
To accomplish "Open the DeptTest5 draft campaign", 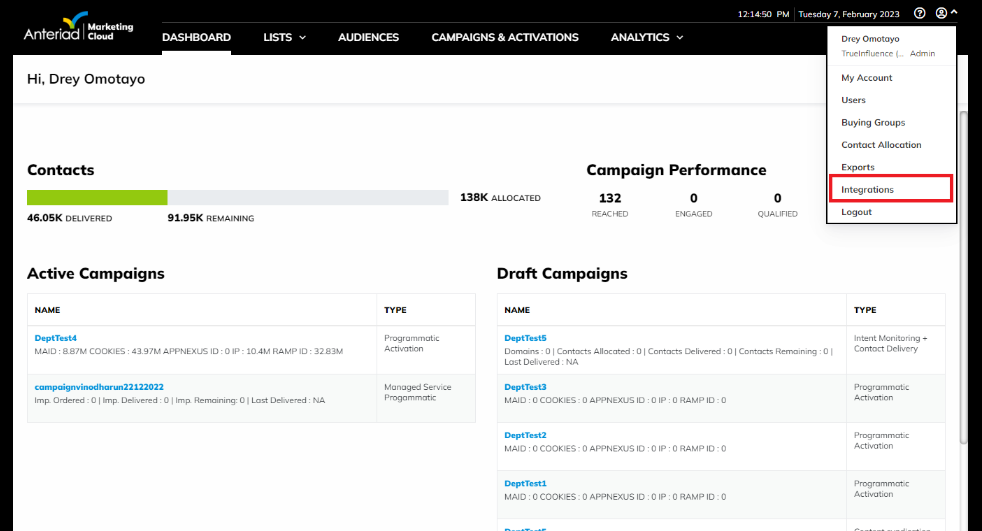I will click(525, 338).
